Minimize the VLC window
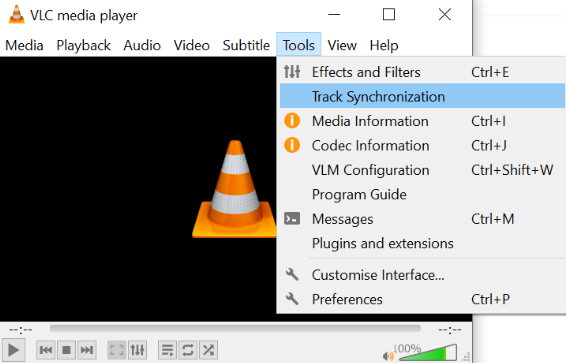 point(334,14)
